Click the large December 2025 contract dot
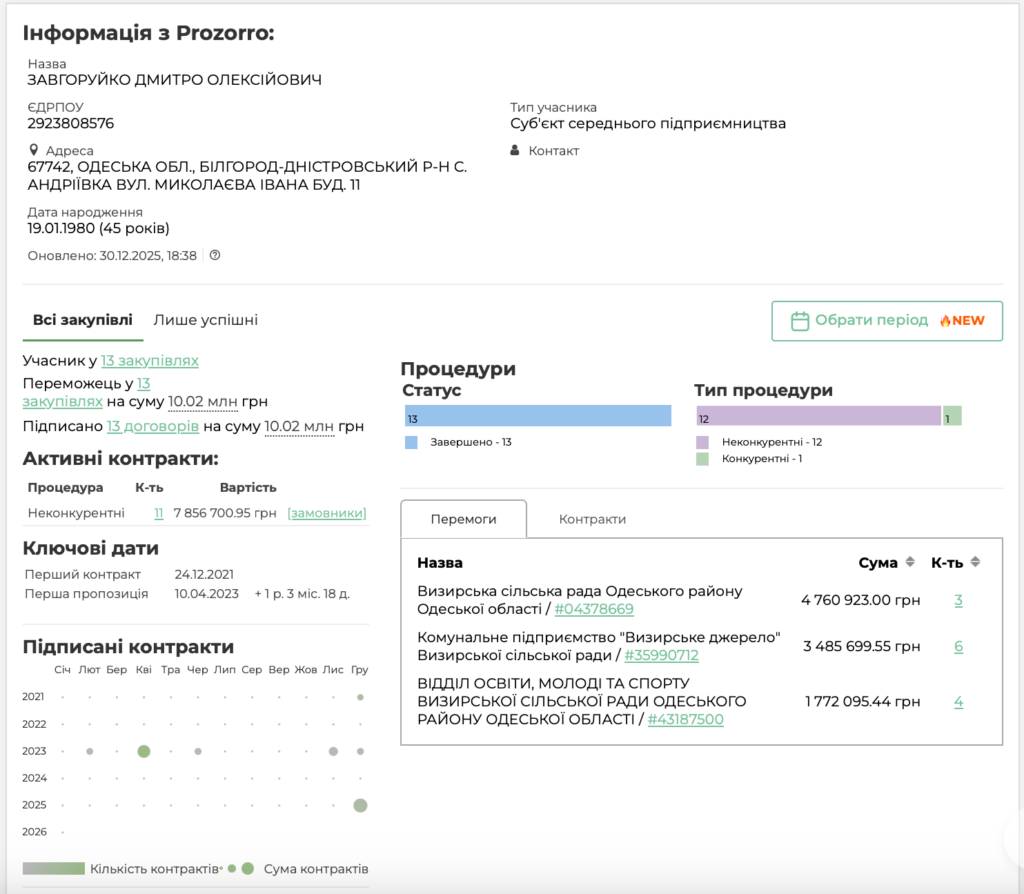 click(x=360, y=805)
